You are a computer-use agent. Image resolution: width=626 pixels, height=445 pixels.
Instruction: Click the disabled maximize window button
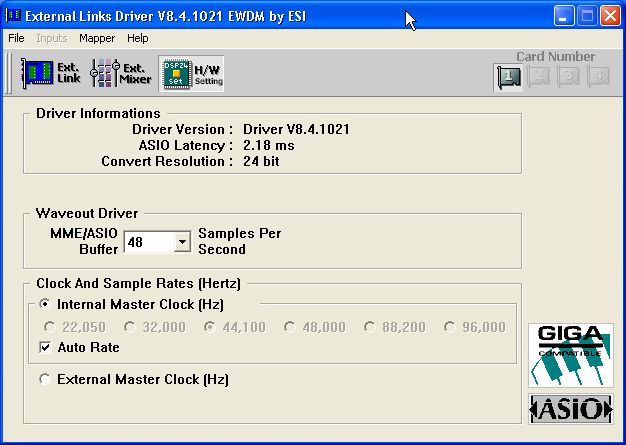point(587,16)
